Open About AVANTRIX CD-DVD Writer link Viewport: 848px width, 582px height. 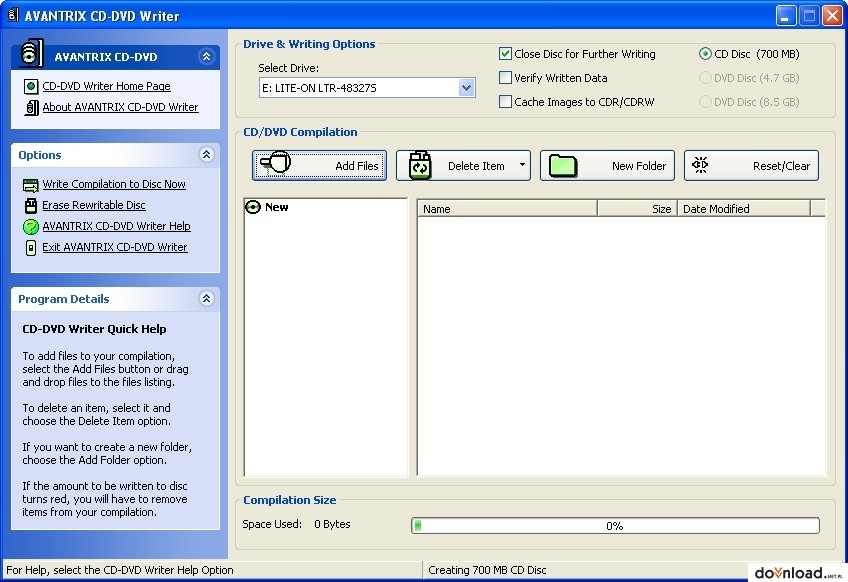[121, 107]
